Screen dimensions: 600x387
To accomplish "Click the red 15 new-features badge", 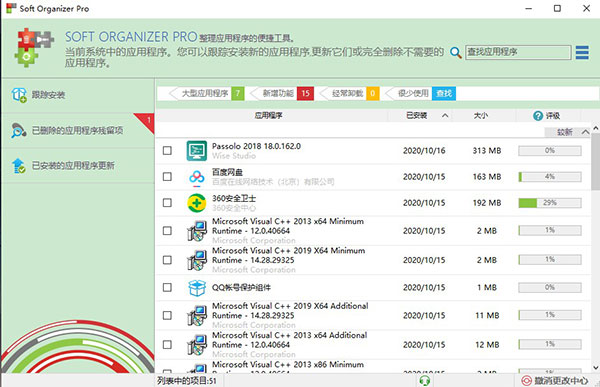I will [x=305, y=93].
